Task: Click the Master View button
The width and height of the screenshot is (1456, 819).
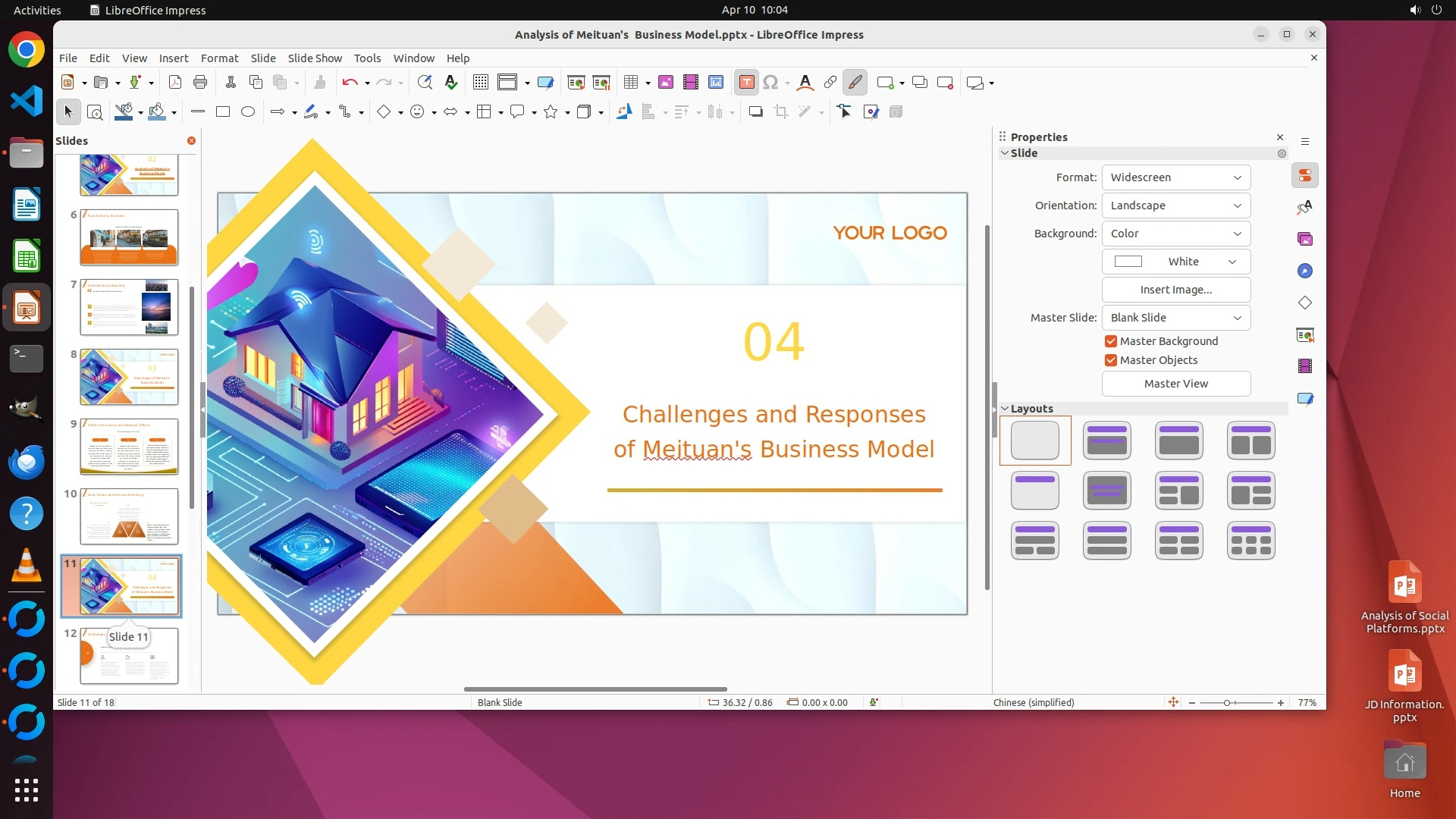Action: (1175, 384)
